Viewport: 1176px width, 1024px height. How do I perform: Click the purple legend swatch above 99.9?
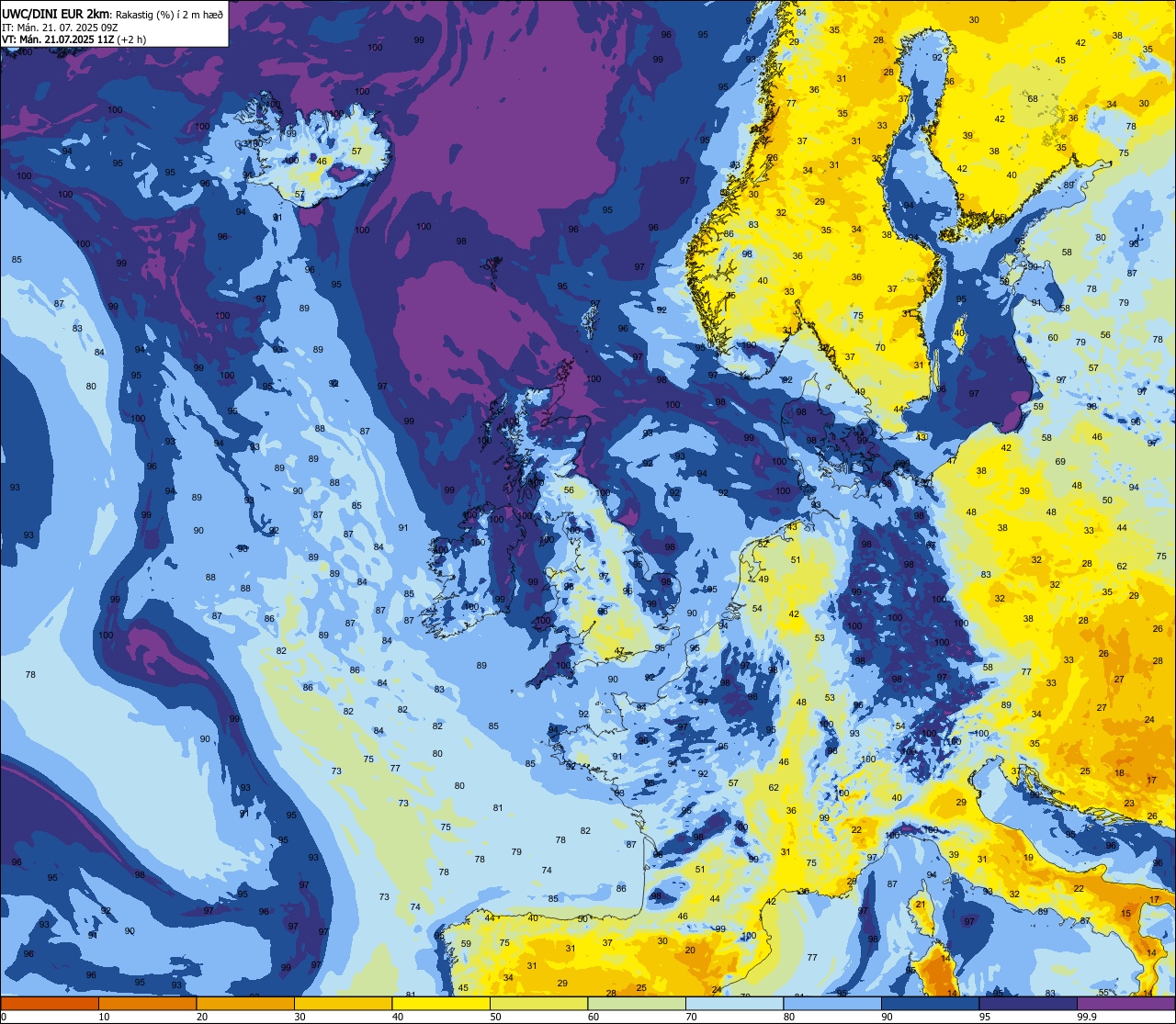1125,1003
